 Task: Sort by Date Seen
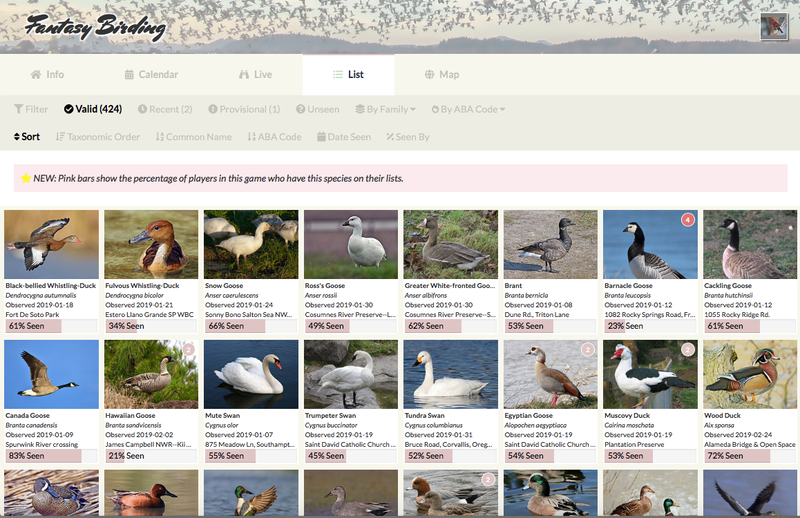(x=344, y=137)
